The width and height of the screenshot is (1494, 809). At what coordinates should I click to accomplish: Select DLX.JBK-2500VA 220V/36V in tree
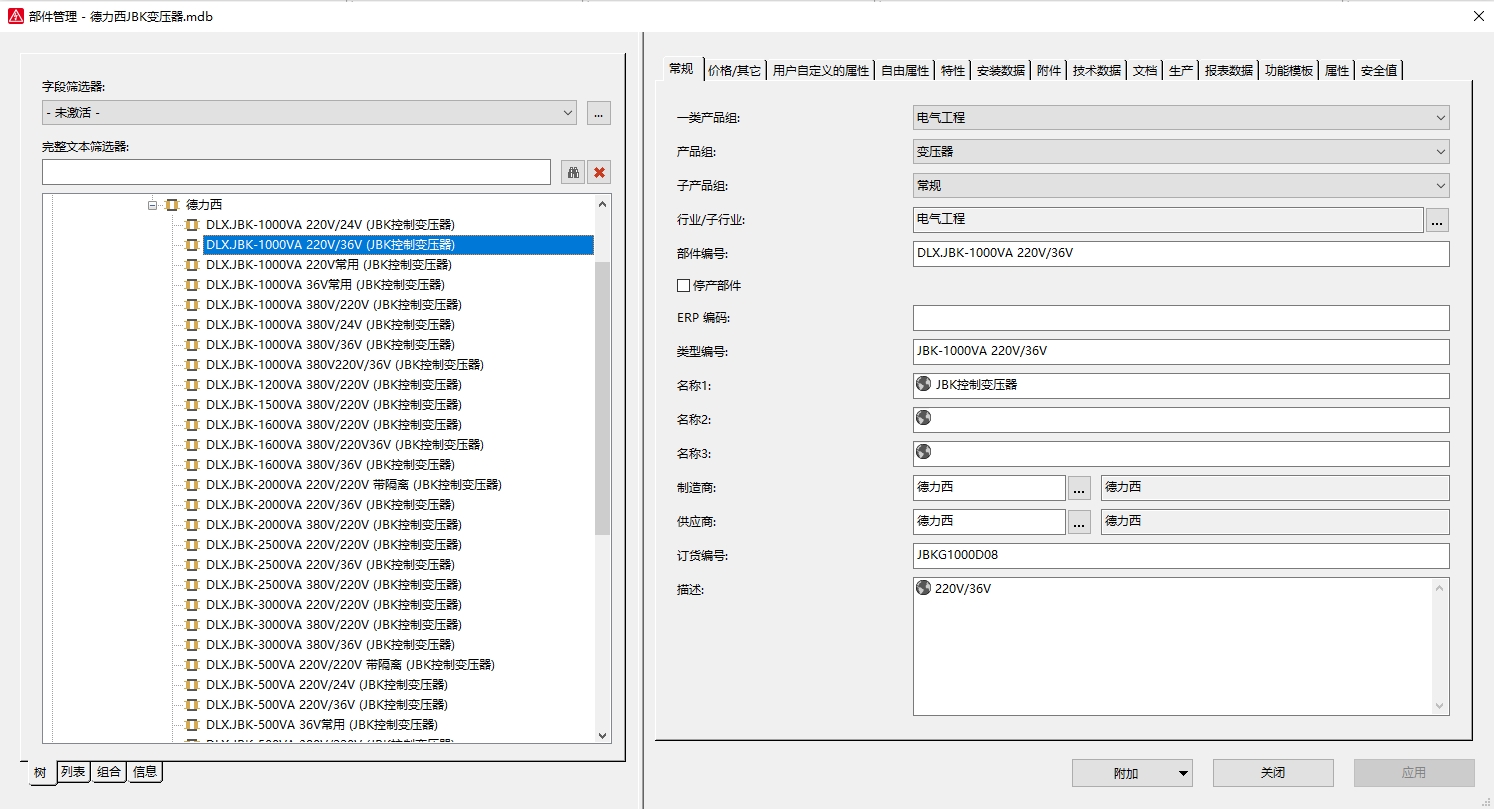pos(330,564)
